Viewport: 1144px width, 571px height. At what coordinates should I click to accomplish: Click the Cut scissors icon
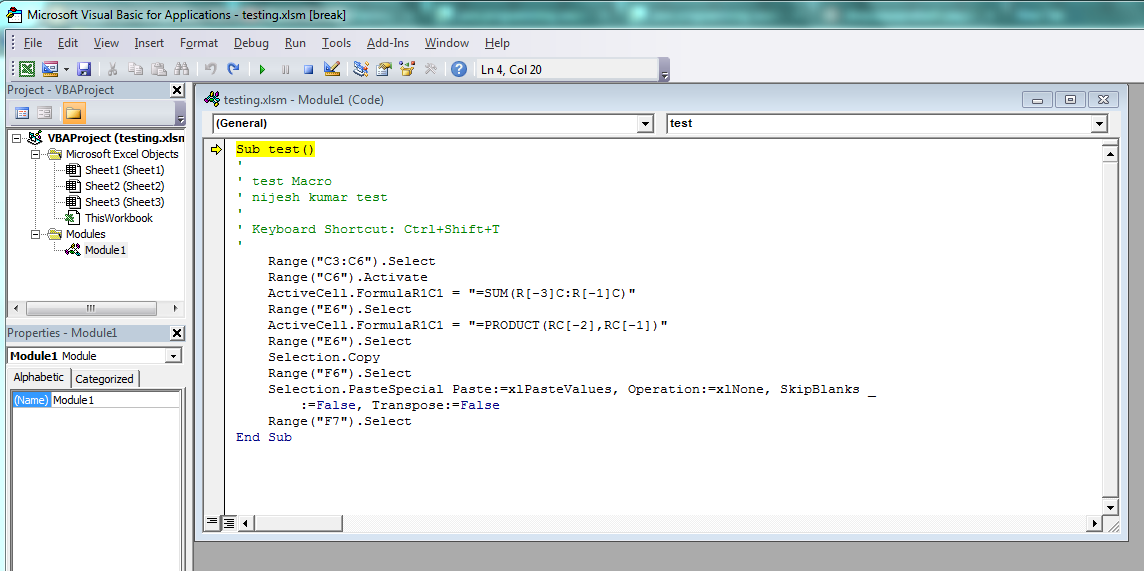point(113,69)
